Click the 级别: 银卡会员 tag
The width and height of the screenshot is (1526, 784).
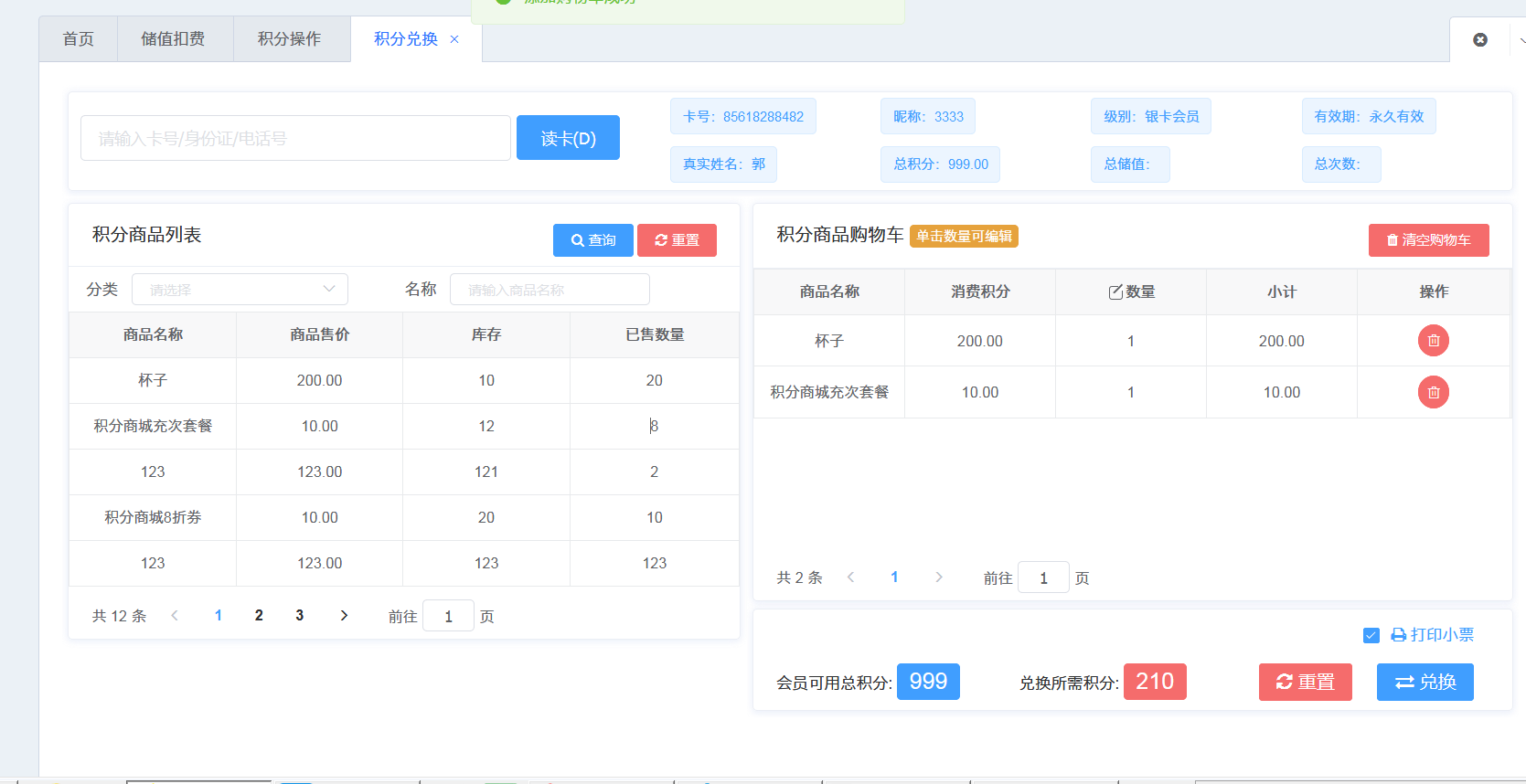pos(1150,116)
